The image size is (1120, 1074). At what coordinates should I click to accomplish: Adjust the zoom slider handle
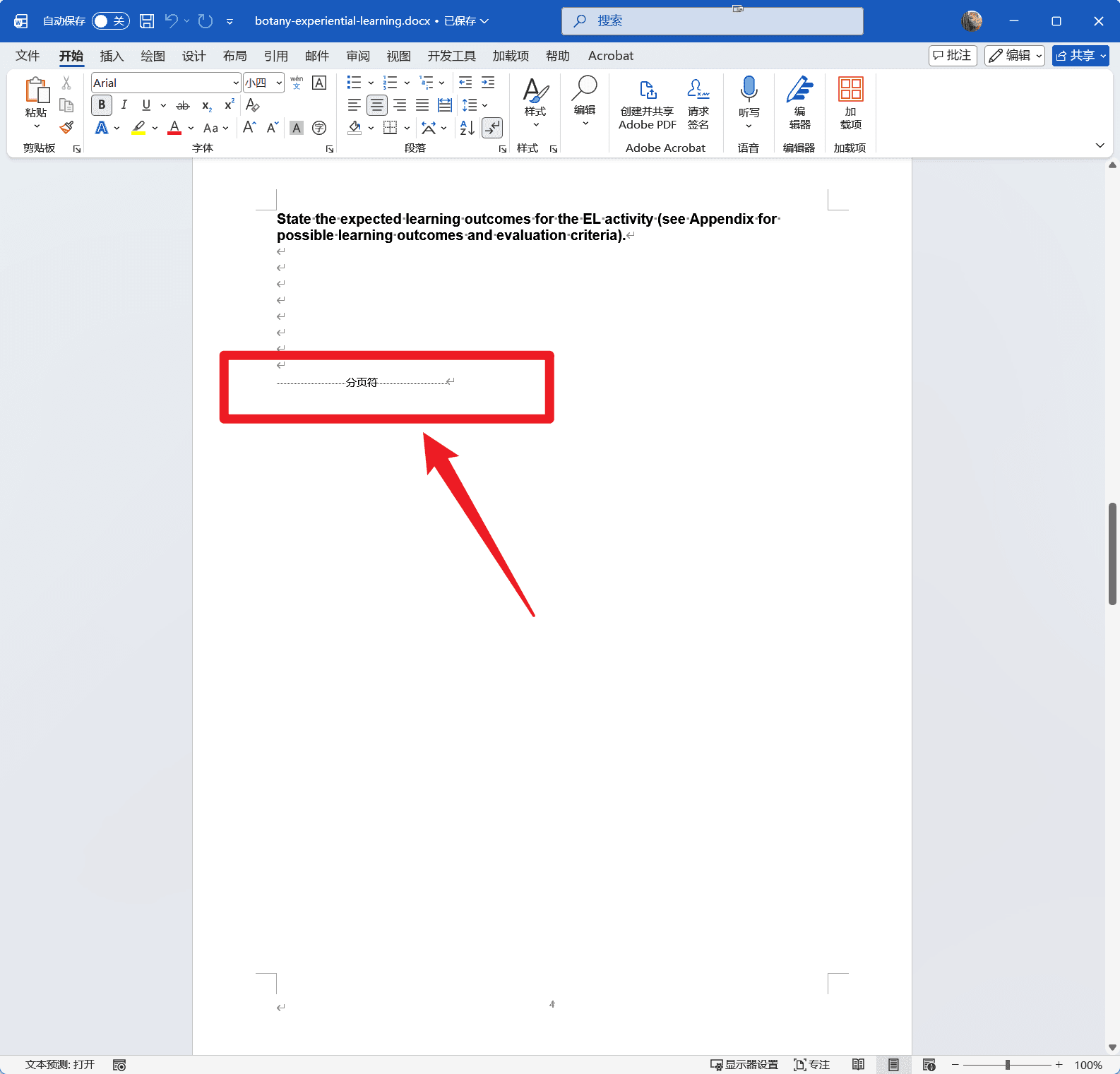point(1008,1065)
